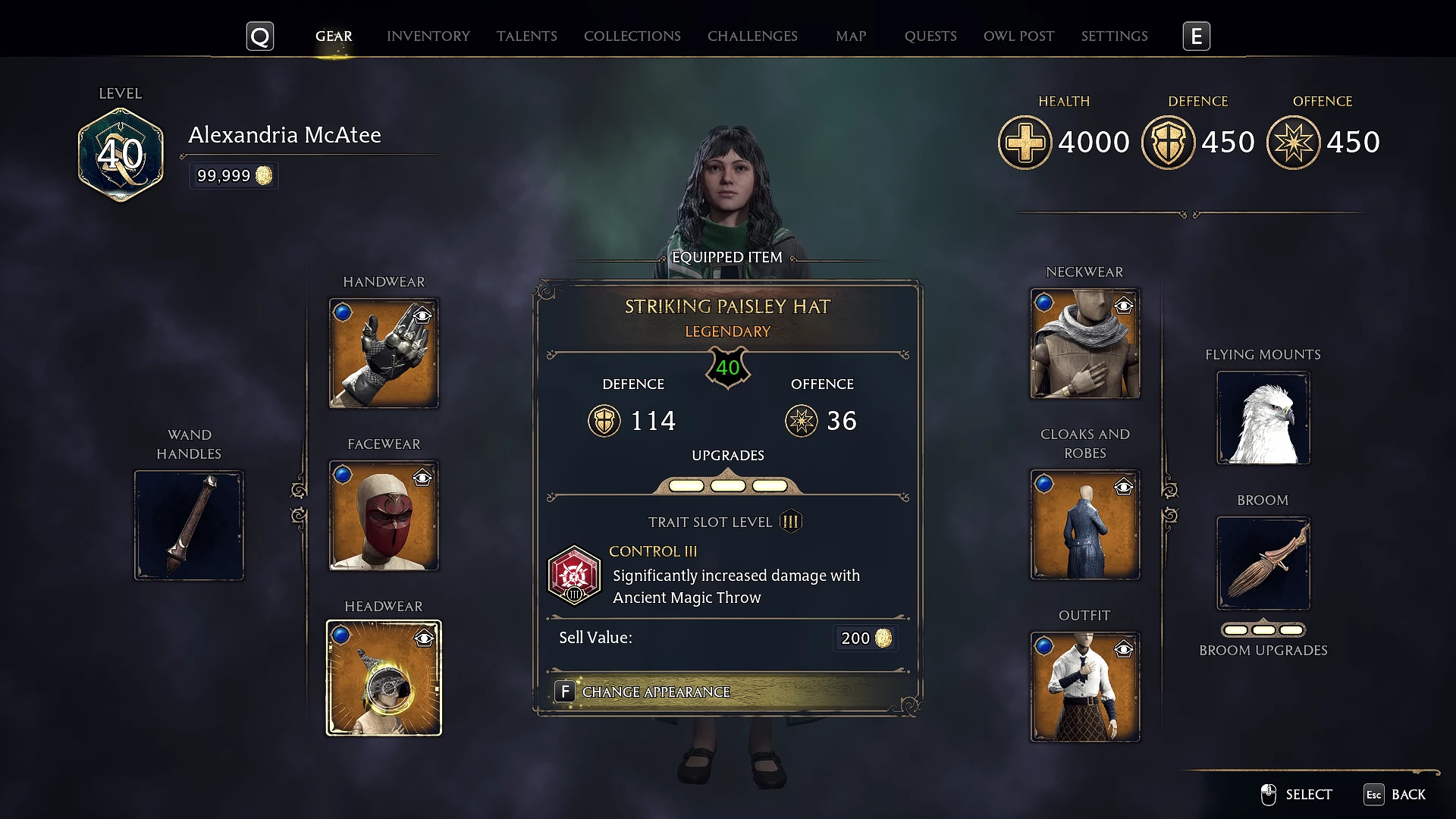Switch to the Inventory tab
Viewport: 1456px width, 819px height.
click(428, 36)
